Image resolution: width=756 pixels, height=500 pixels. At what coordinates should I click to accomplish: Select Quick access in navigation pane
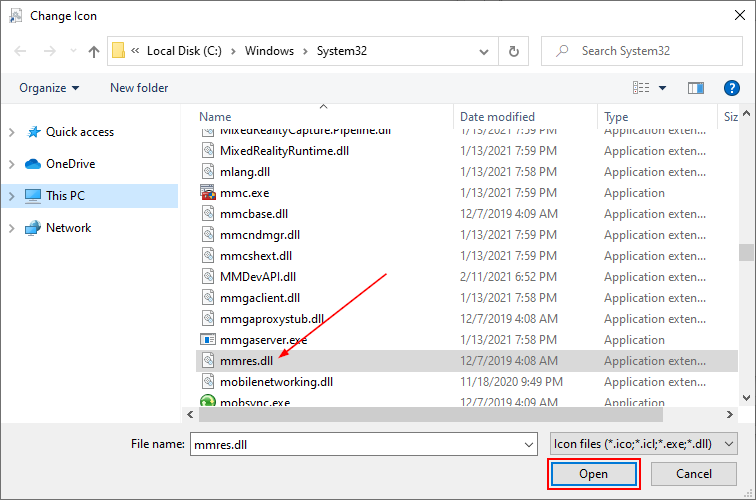pyautogui.click(x=80, y=132)
